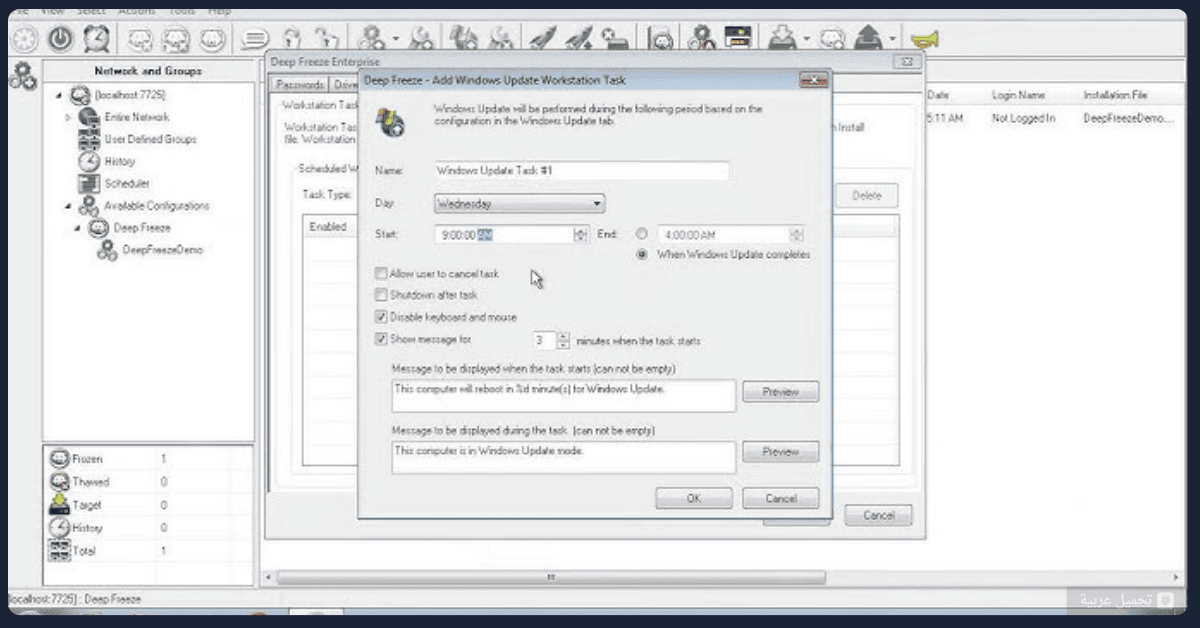Select When Windows Update completes radio

pyautogui.click(x=642, y=254)
